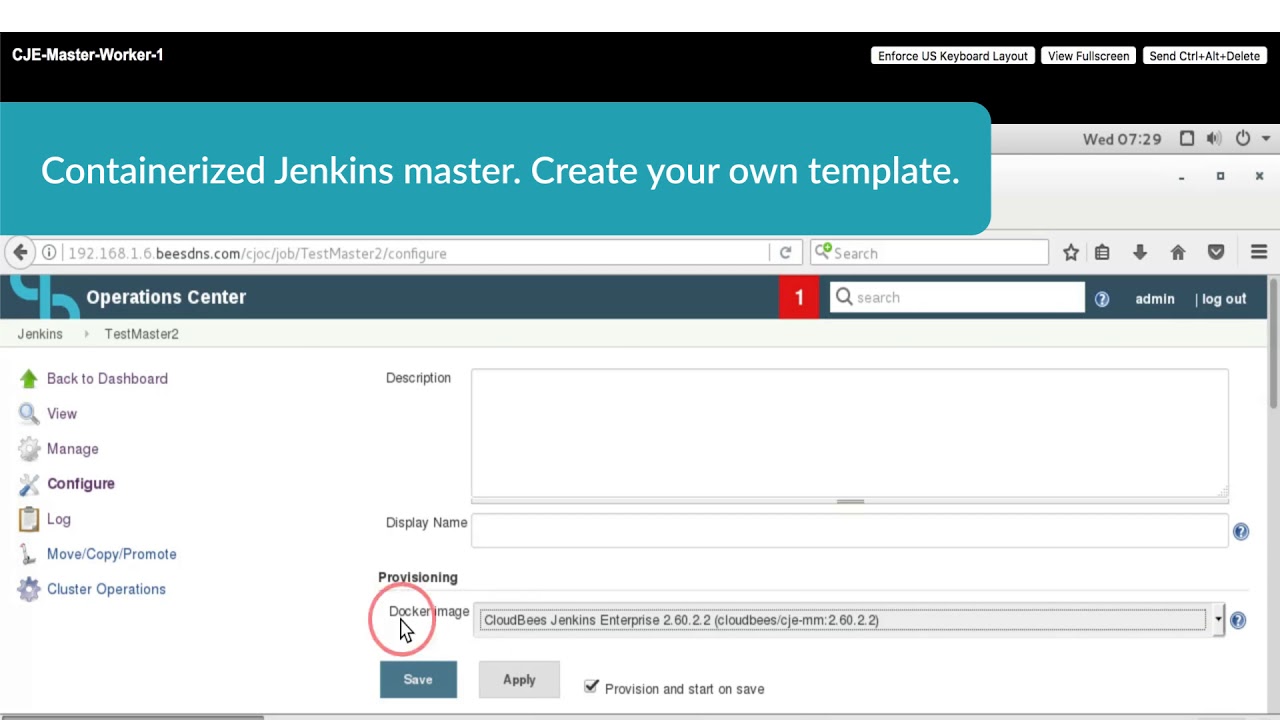
Task: Click the Description resize handle bar
Action: 850,501
